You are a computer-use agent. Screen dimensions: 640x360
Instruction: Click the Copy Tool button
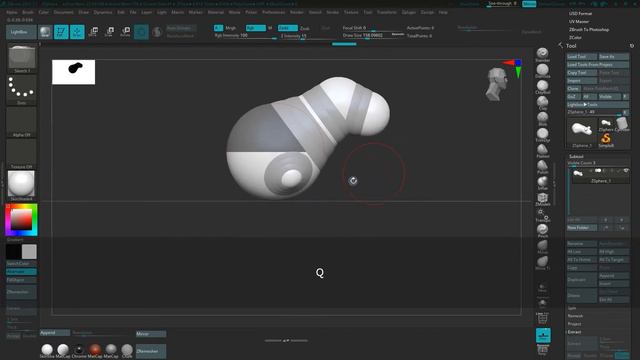point(582,73)
